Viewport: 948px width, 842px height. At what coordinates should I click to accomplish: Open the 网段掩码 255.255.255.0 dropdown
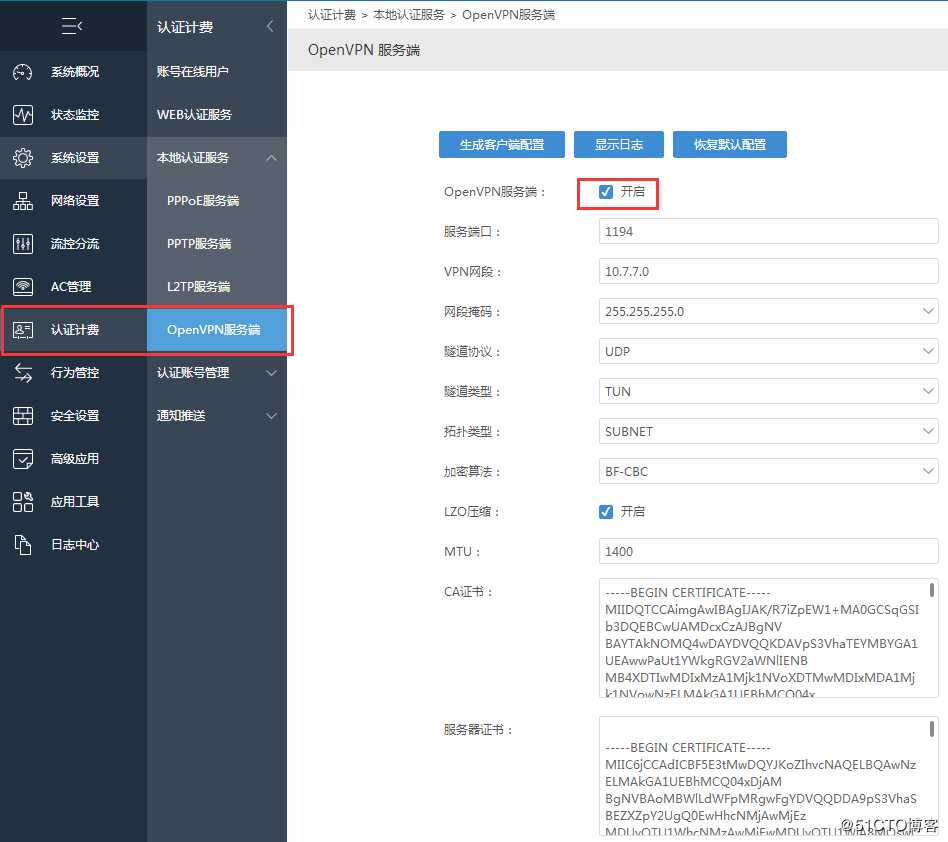pyautogui.click(x=768, y=311)
